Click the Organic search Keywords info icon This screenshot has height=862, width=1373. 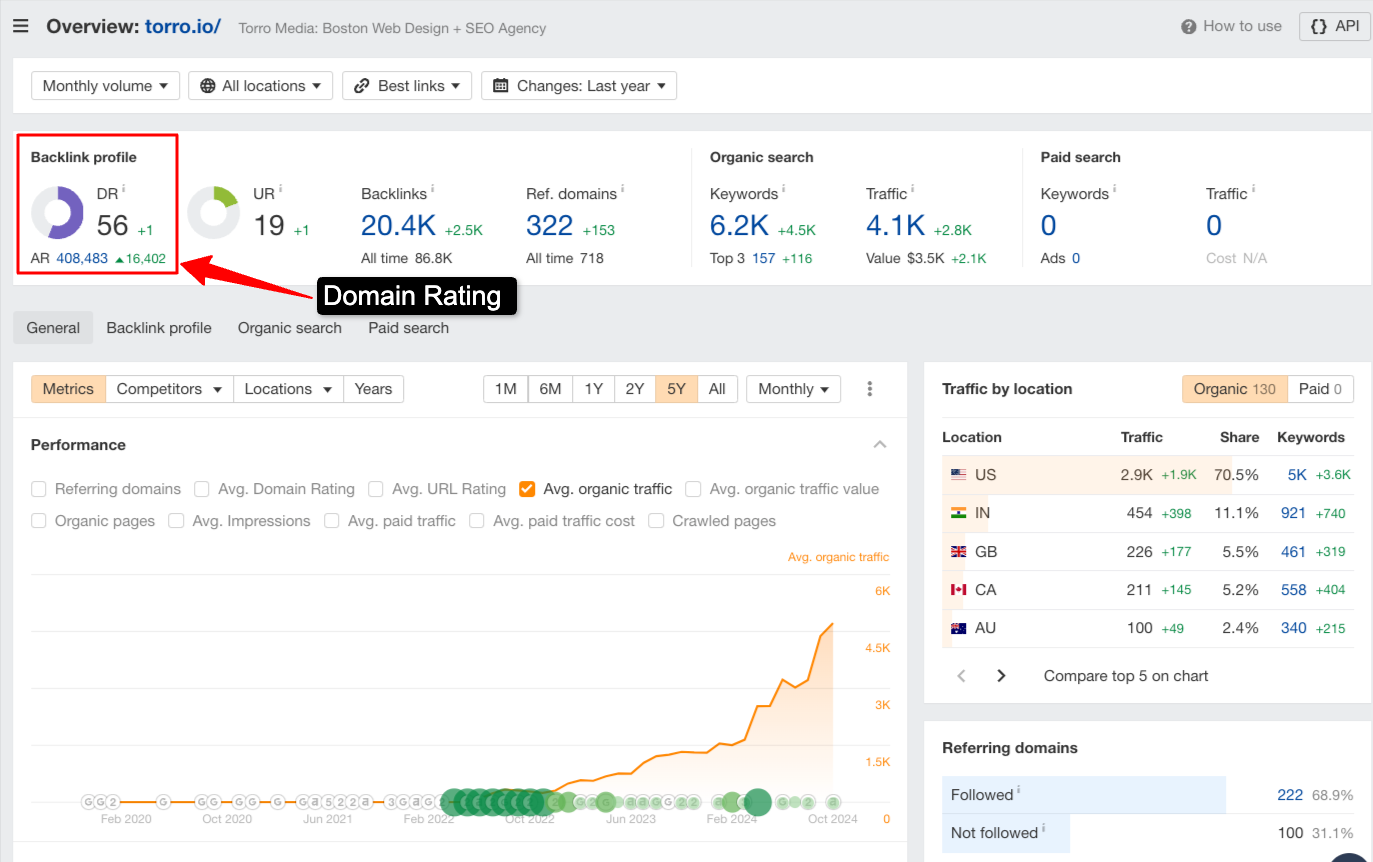[783, 189]
